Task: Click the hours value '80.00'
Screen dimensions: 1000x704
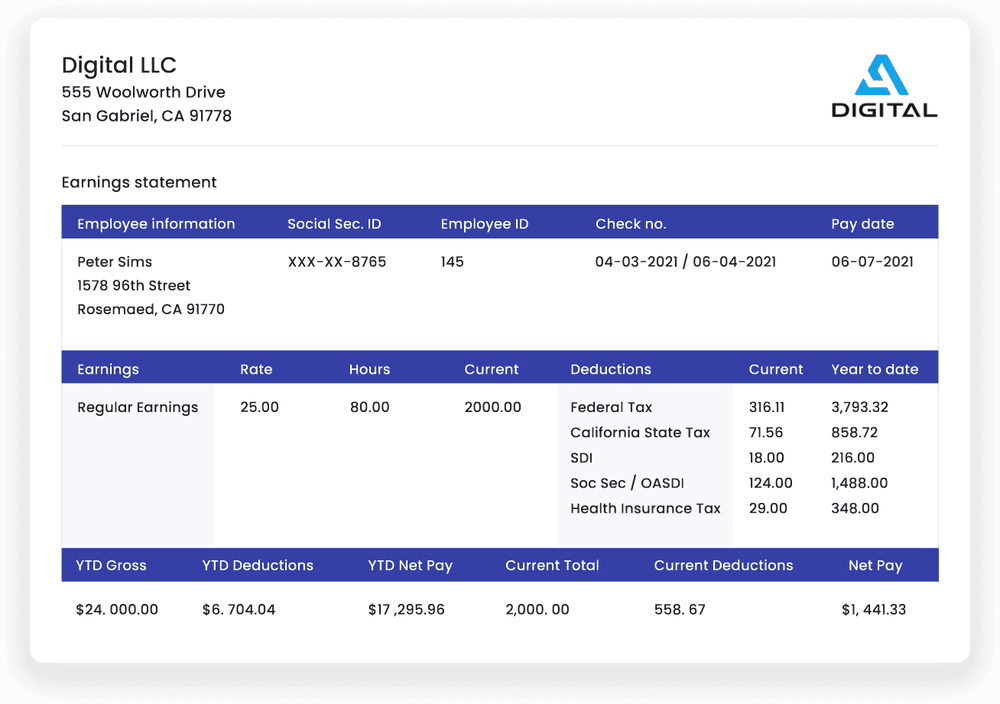Action: 369,407
